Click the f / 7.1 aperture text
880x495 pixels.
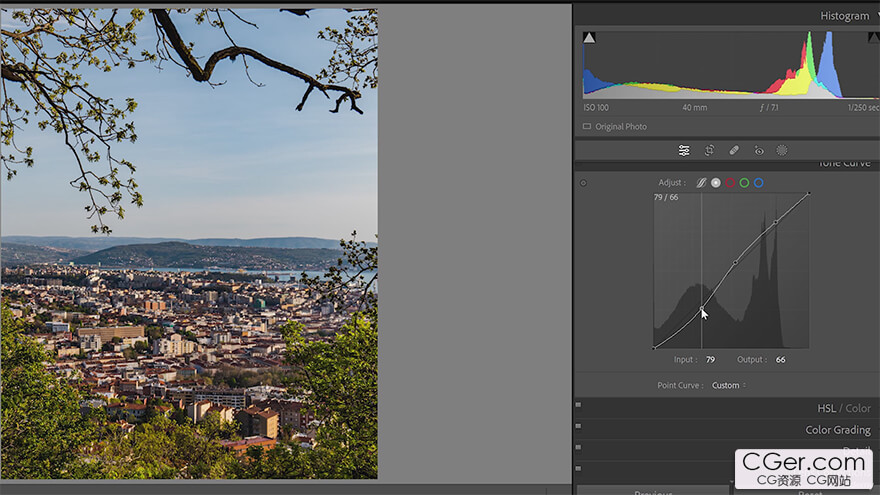pyautogui.click(x=769, y=108)
